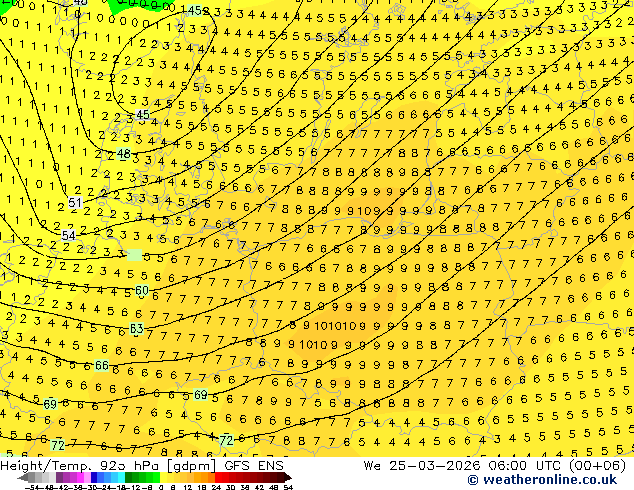Click the contour label 51
This screenshot has width=634, height=490.
point(75,202)
